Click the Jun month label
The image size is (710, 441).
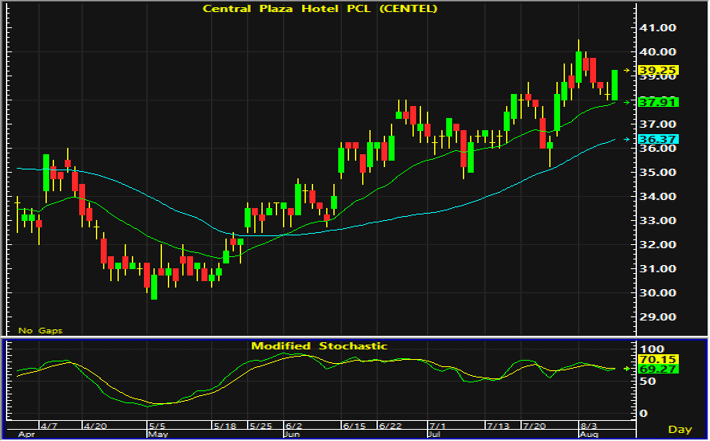tap(292, 434)
